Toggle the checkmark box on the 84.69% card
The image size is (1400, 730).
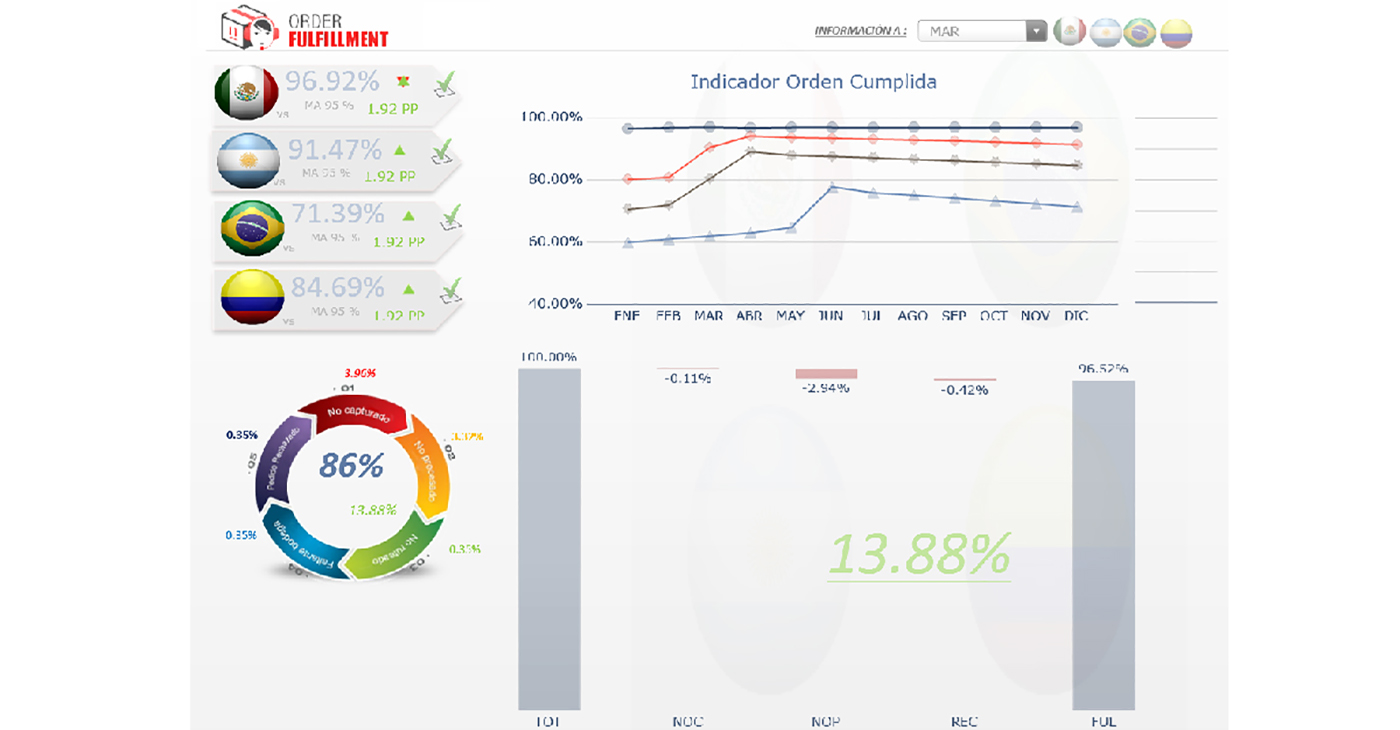tap(452, 290)
